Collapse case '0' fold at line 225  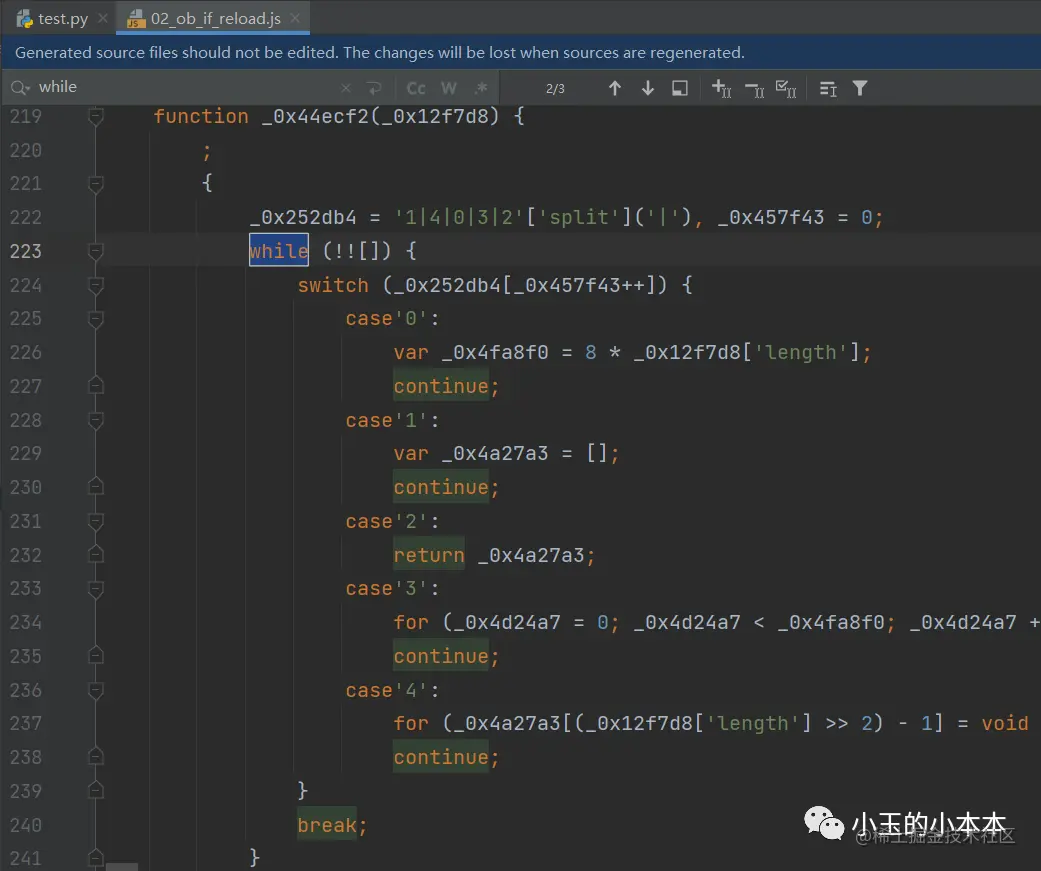click(96, 319)
